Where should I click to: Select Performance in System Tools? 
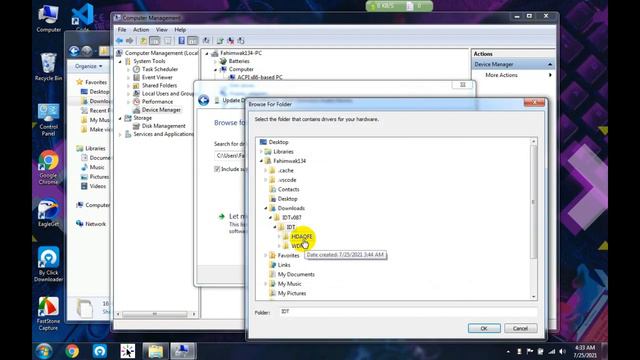click(x=157, y=102)
